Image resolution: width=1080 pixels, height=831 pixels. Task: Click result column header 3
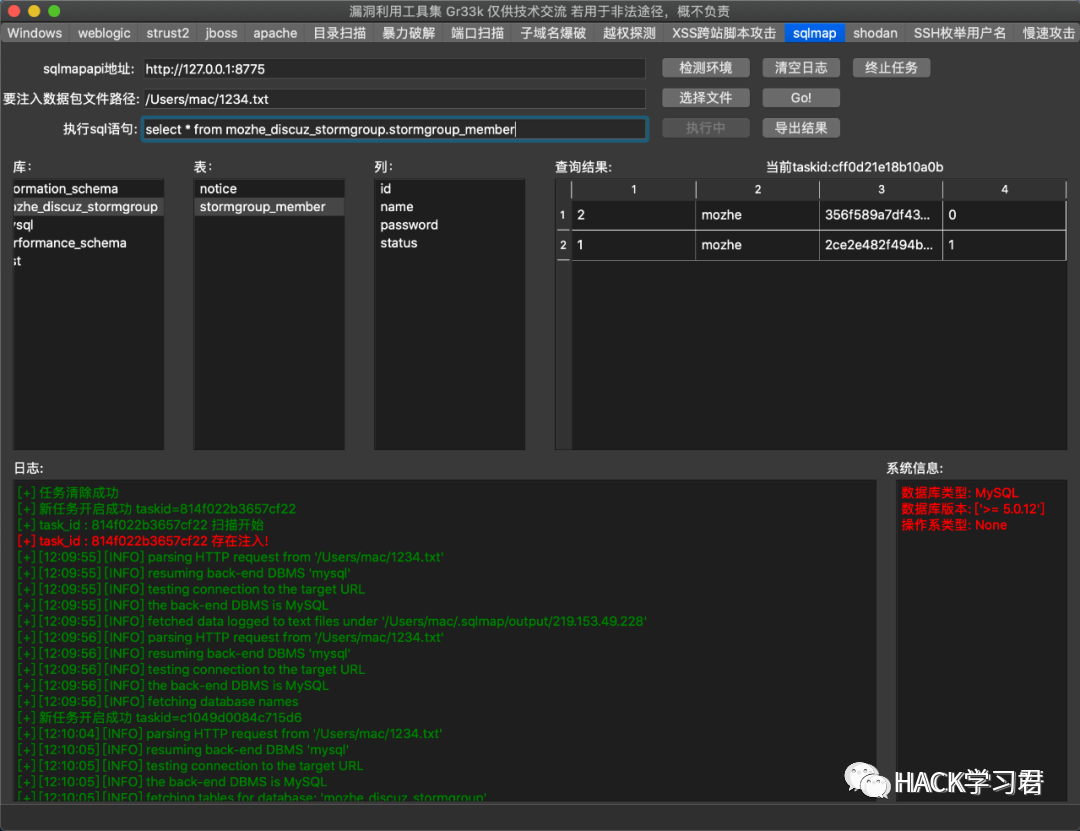point(881,189)
